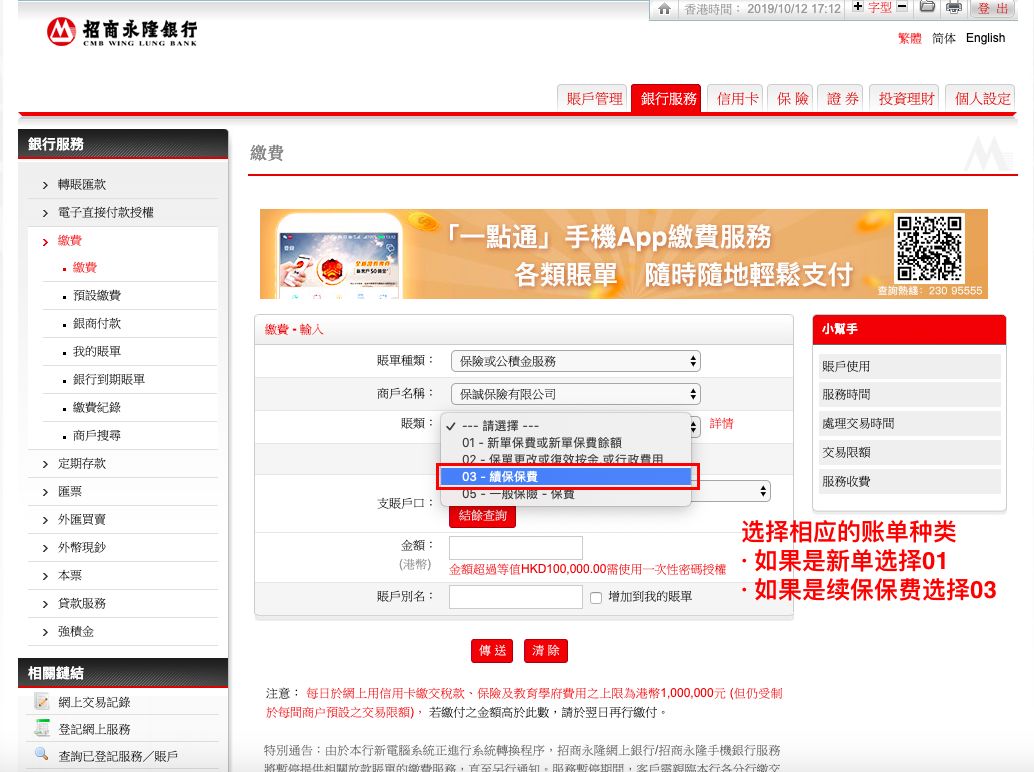
Task: Log out using the 登出 button
Action: point(992,8)
